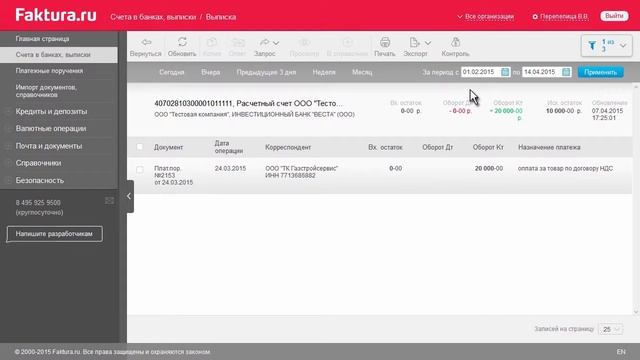Click the Faktura.ru logo
Viewport: 640px width, 360px height.
coord(56,16)
